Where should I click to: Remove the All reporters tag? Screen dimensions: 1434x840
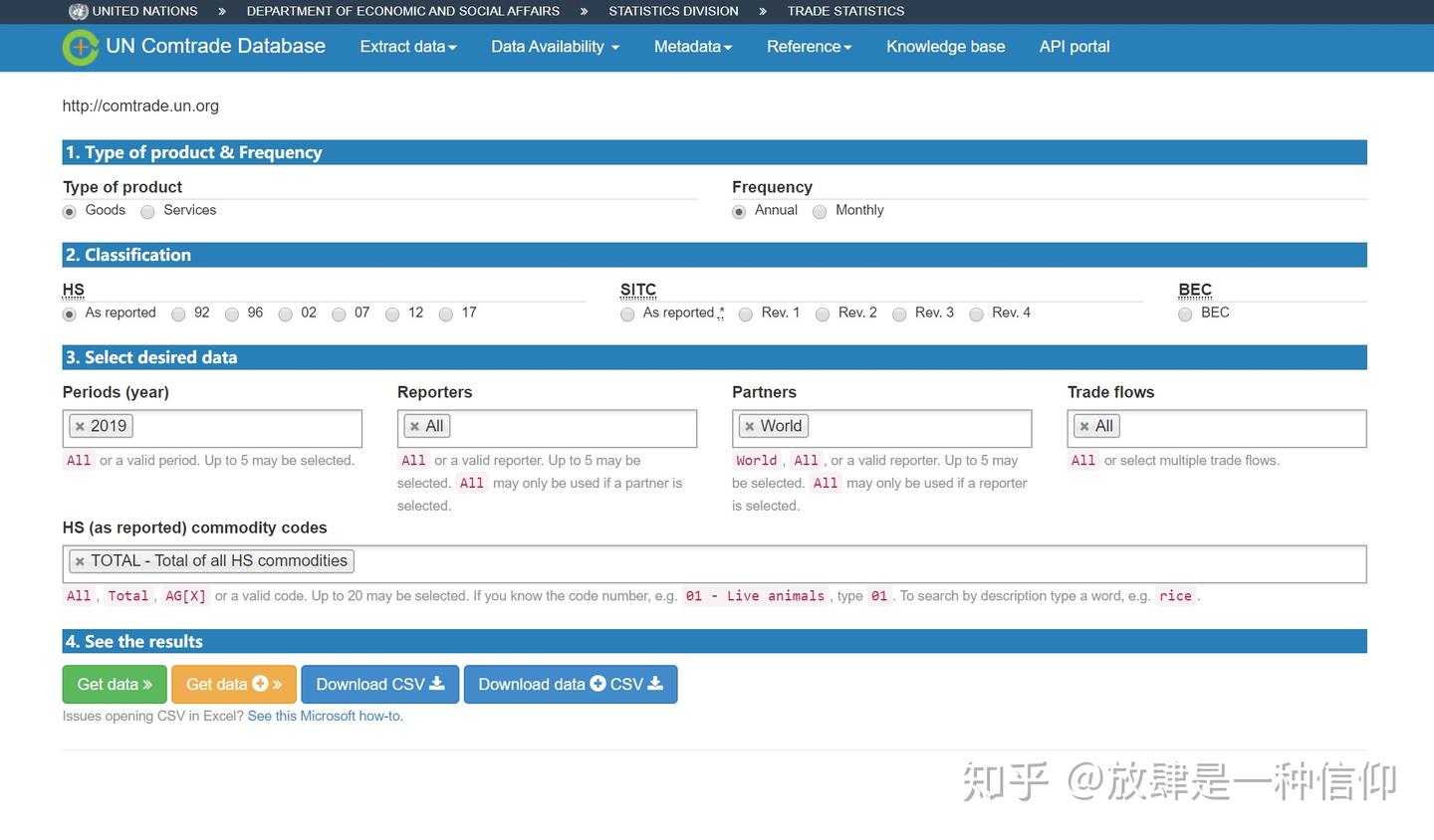pos(414,426)
